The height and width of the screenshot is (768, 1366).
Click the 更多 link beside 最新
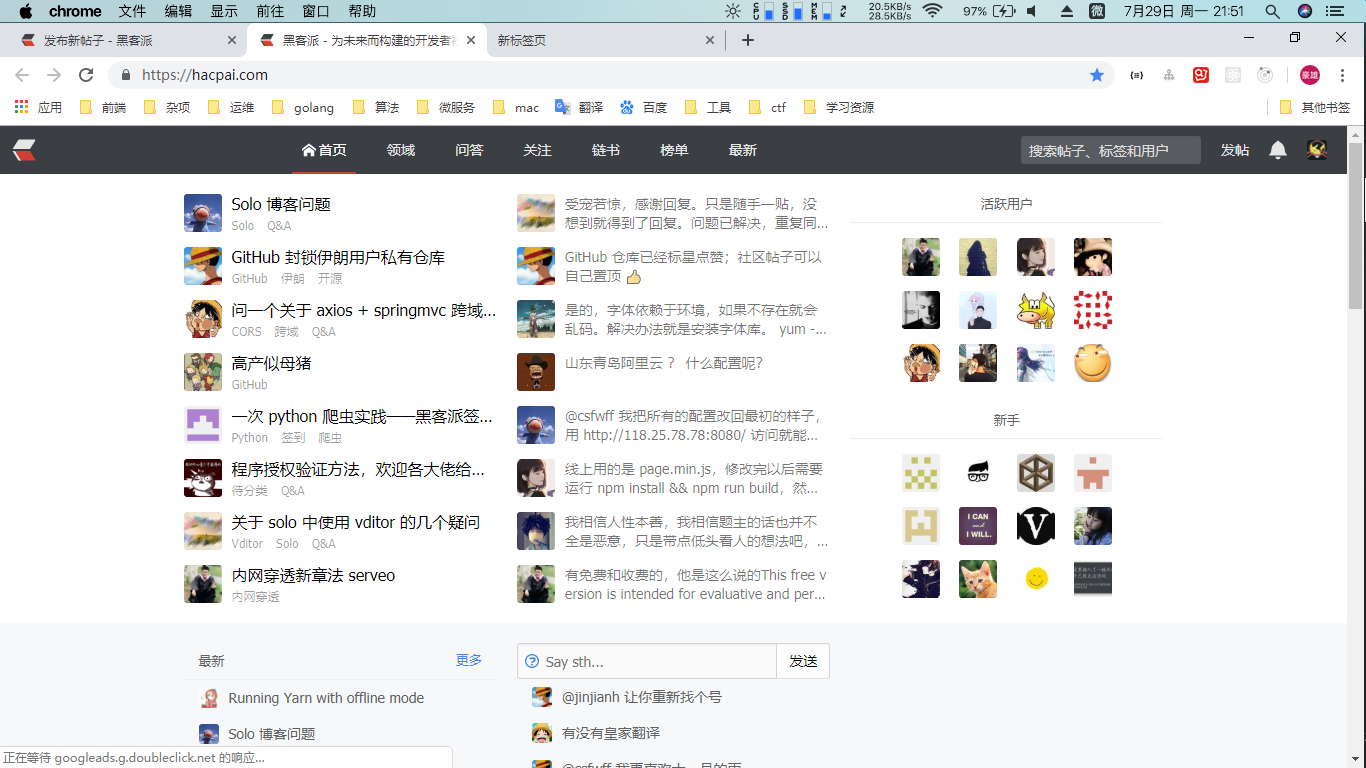(468, 660)
